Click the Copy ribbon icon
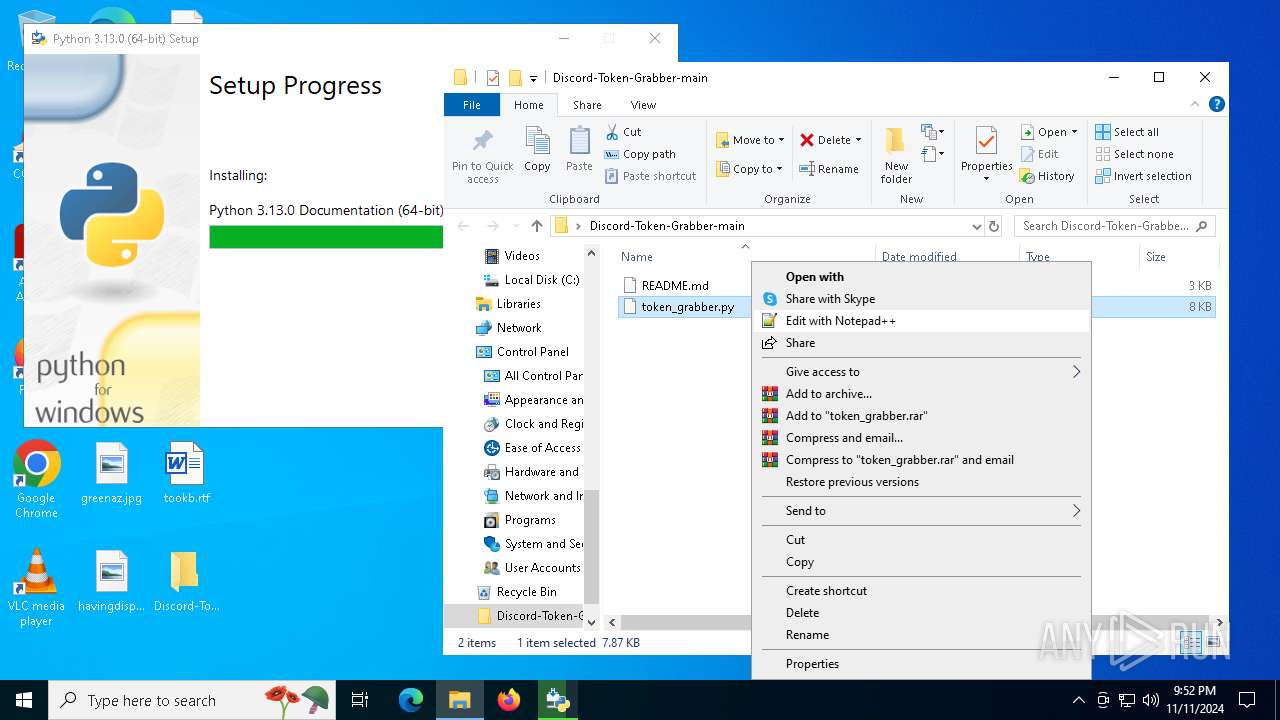 [x=537, y=141]
